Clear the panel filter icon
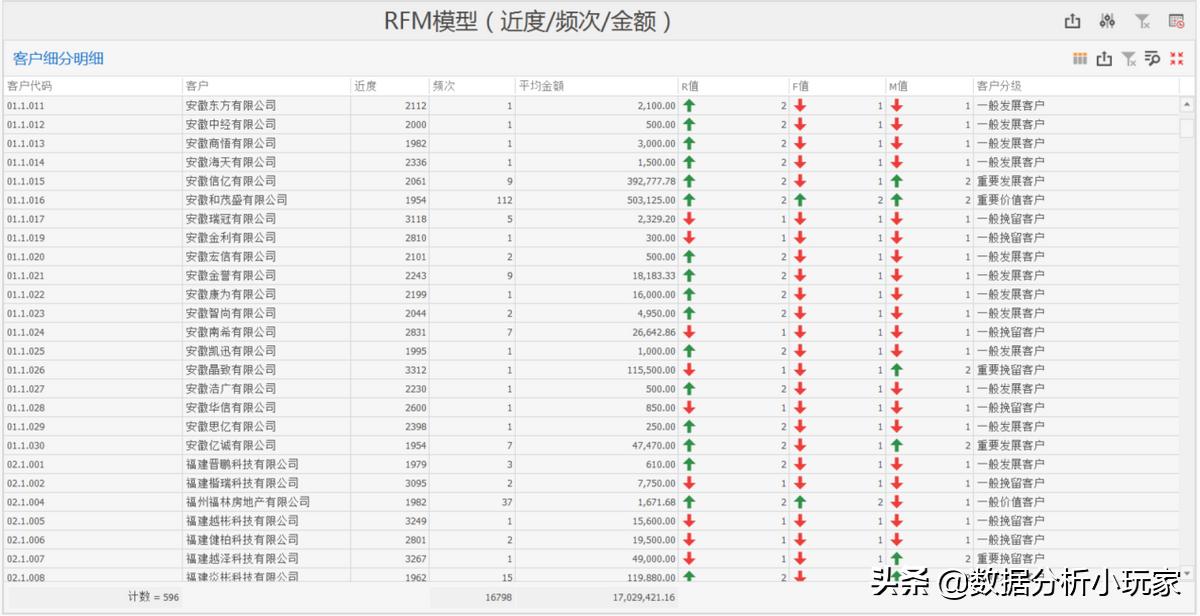1200x616 pixels. [x=1128, y=58]
